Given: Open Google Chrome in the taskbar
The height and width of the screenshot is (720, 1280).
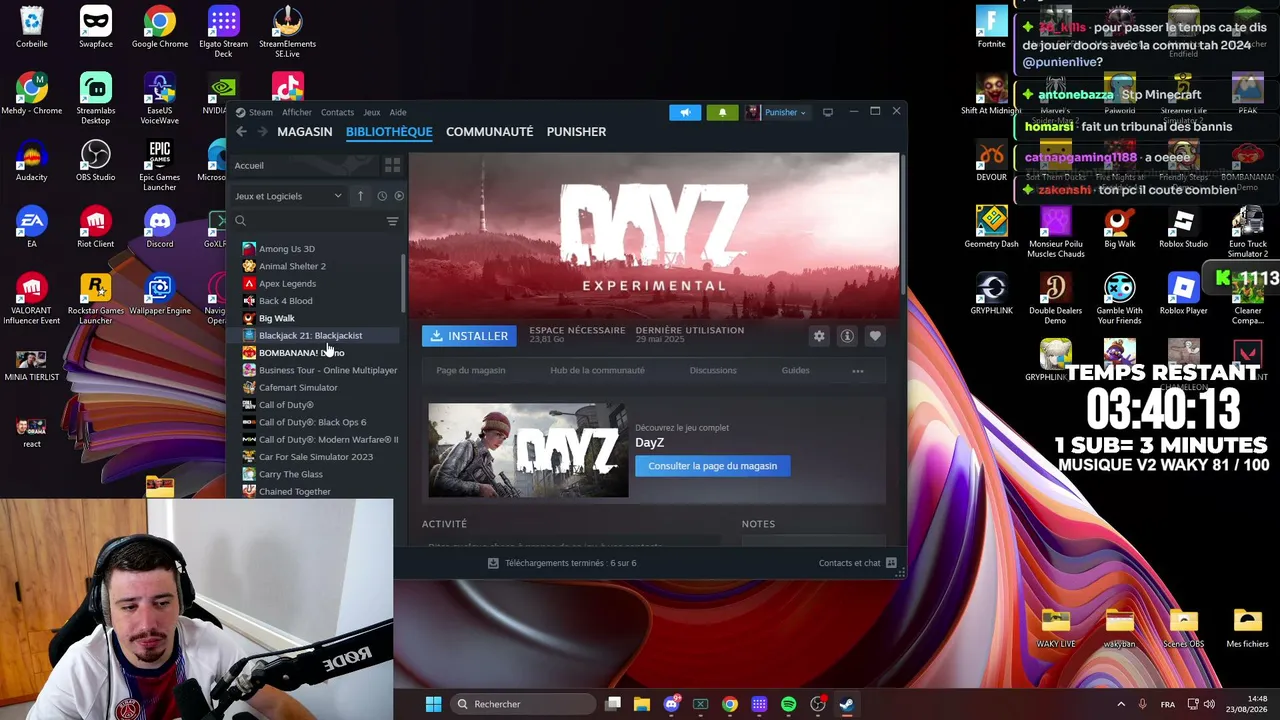Looking at the screenshot, I should pyautogui.click(x=730, y=704).
